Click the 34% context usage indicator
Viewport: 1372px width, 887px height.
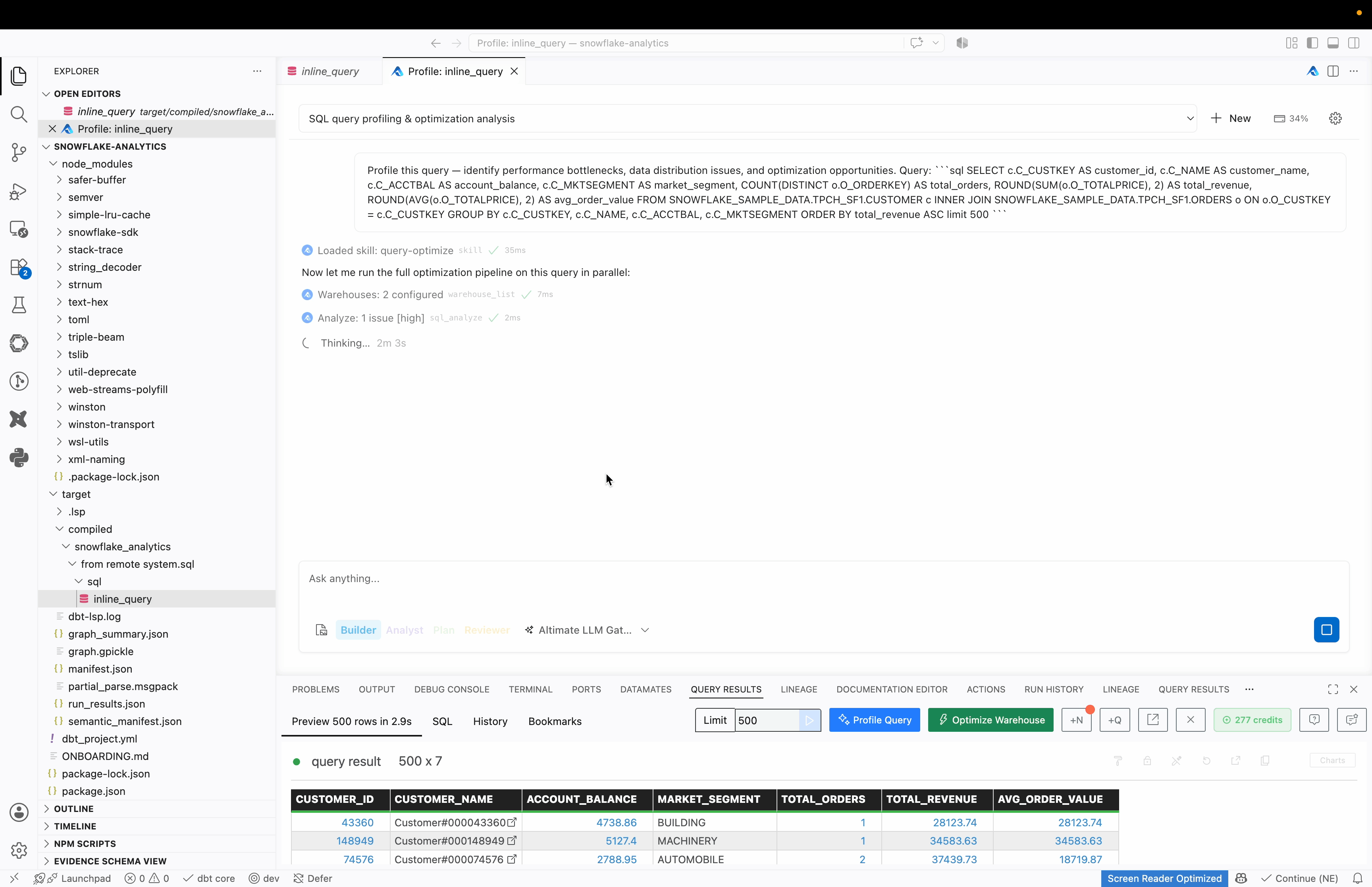point(1290,119)
